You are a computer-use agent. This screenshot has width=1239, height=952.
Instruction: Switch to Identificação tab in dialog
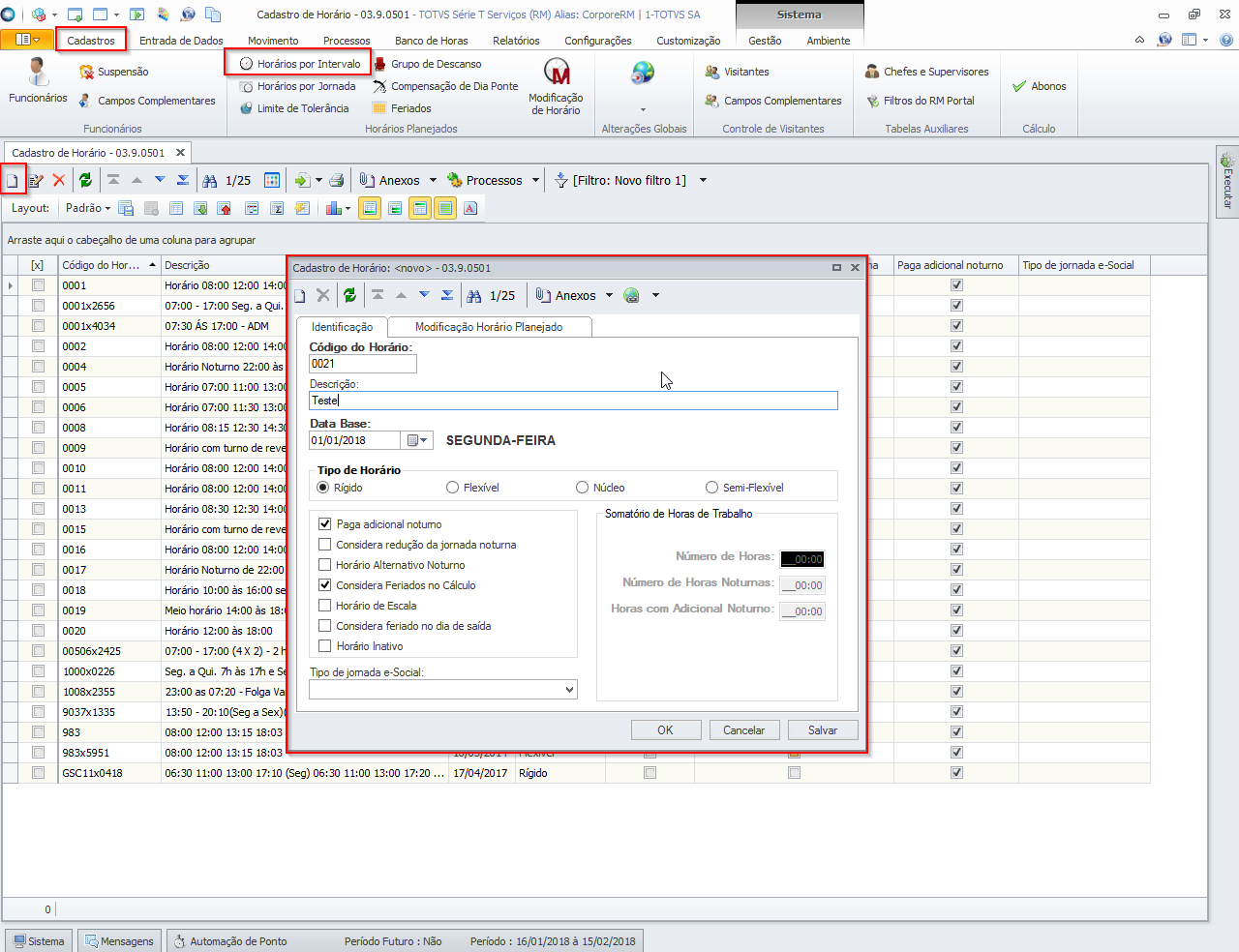342,327
